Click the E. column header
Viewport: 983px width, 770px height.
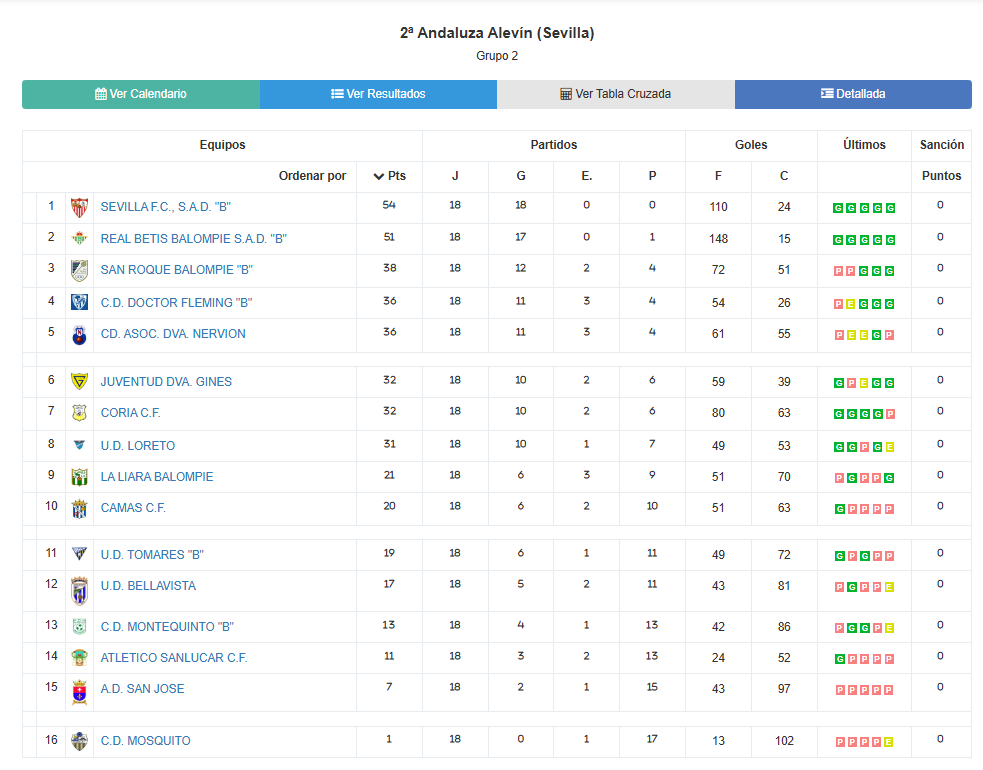pyautogui.click(x=587, y=176)
